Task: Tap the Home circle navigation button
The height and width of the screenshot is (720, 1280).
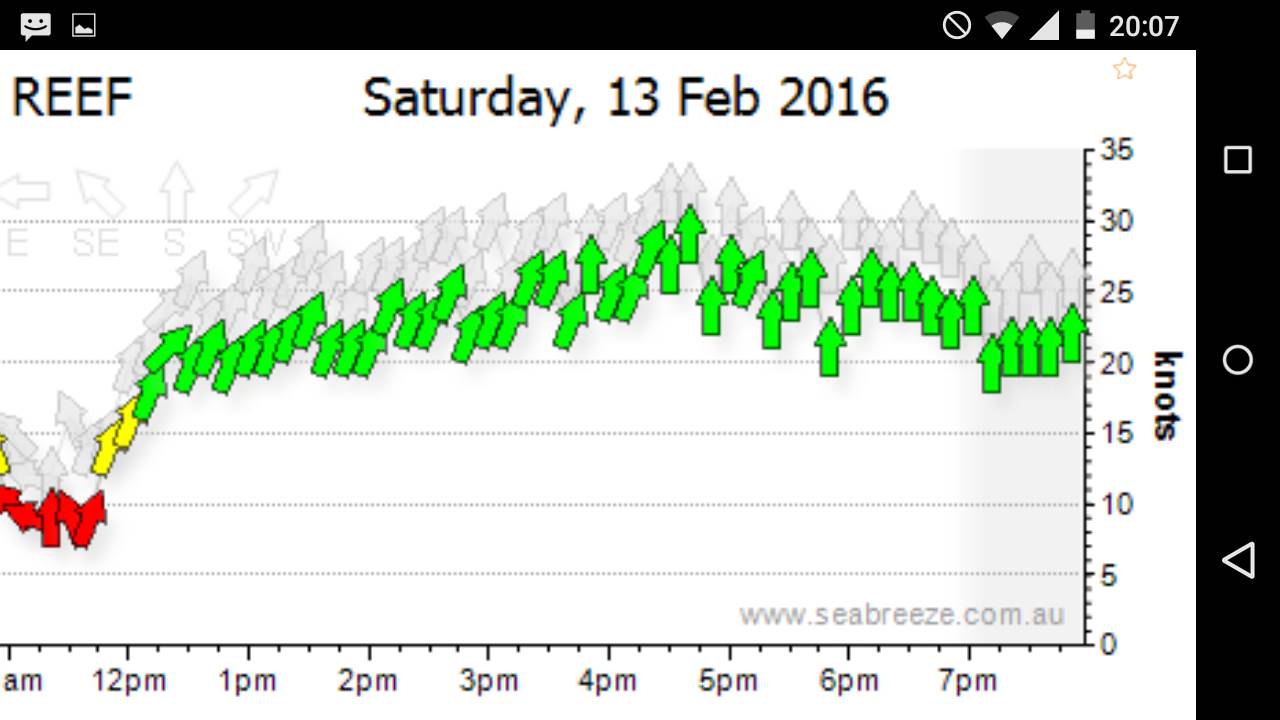Action: coord(1239,360)
